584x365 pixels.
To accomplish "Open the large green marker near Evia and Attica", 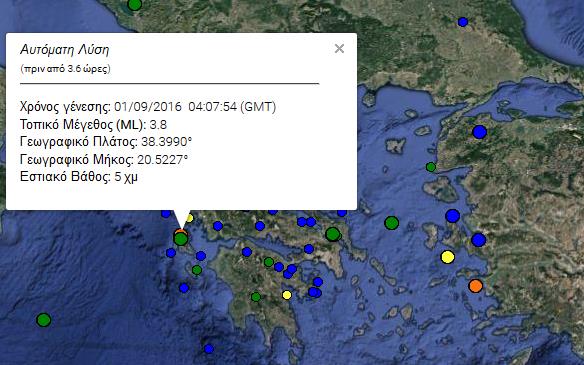I will [x=333, y=234].
